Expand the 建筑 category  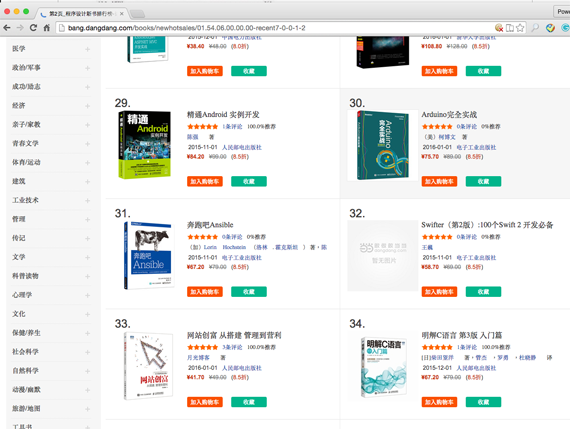87,181
